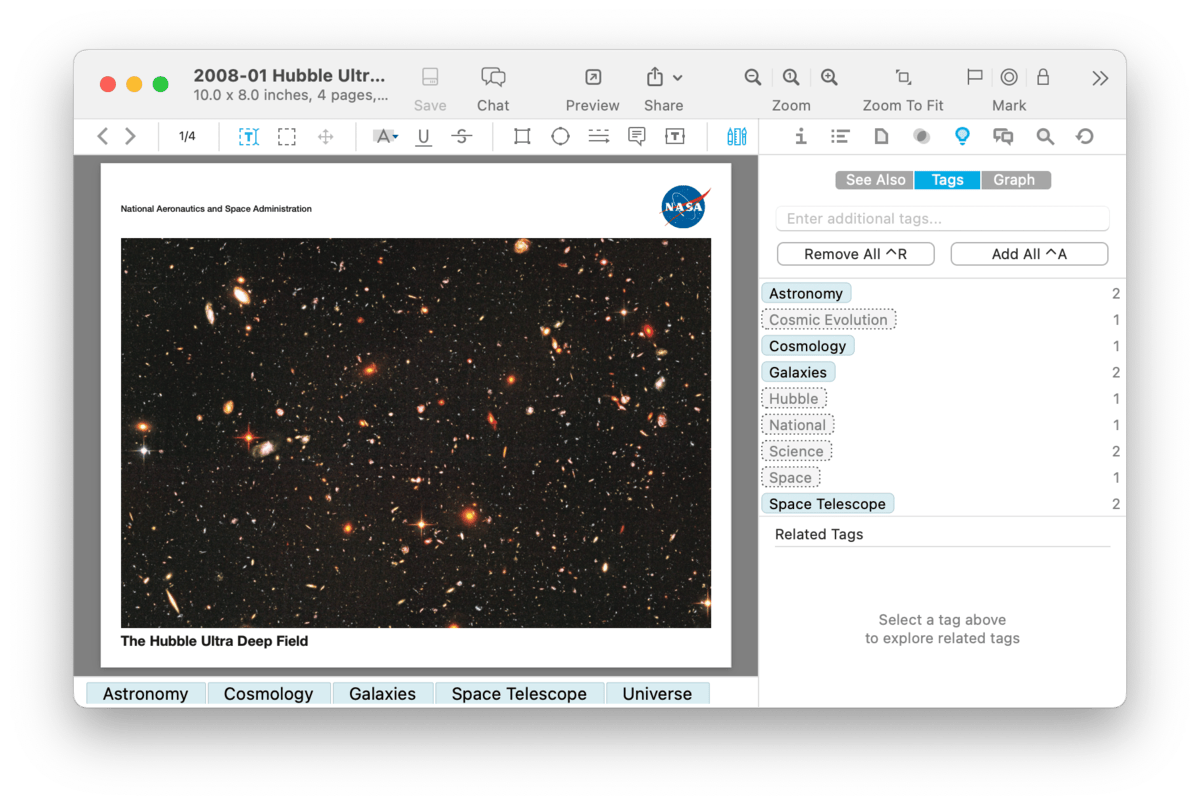Open the highlight color dropdown arrow
The height and width of the screenshot is (805, 1200).
coord(396,137)
